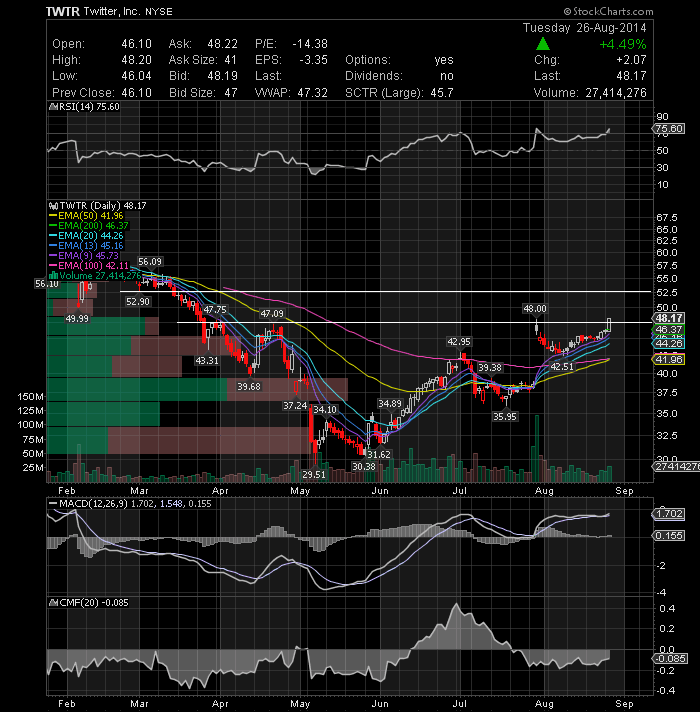Click the Dividends value no
Image resolution: width=700 pixels, height=712 pixels.
point(447,76)
